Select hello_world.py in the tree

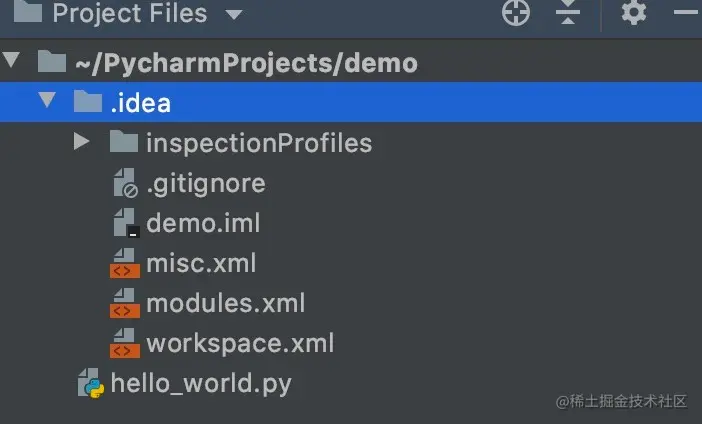pos(201,383)
